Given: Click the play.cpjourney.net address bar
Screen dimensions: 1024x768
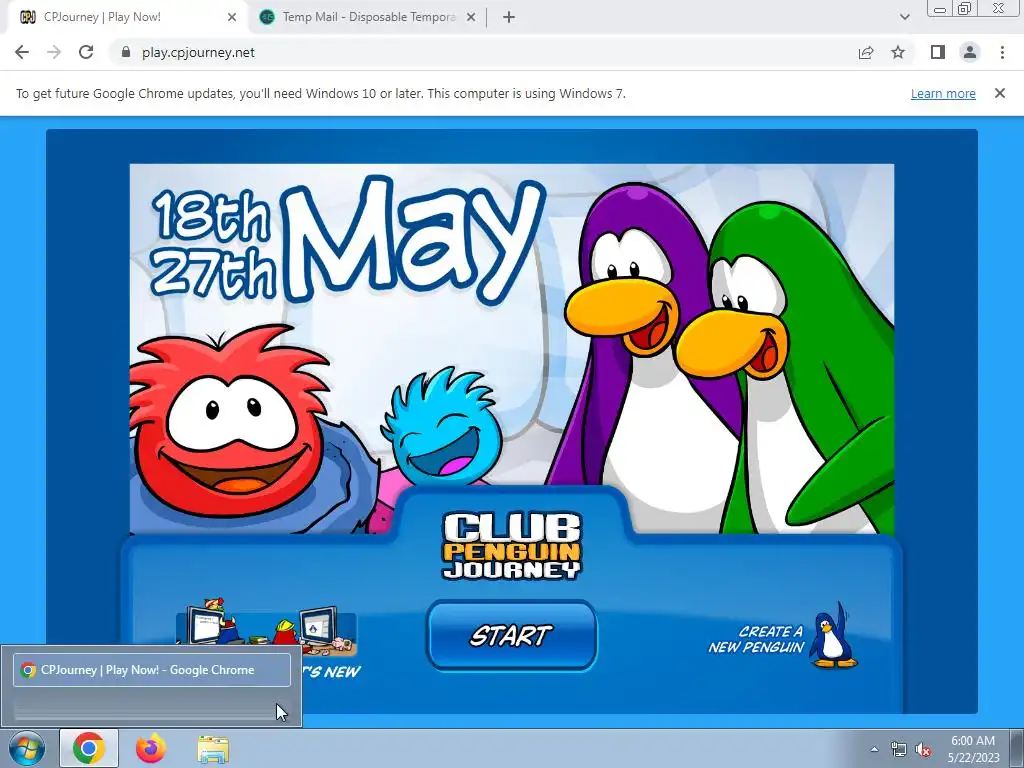Looking at the screenshot, I should 483,52.
